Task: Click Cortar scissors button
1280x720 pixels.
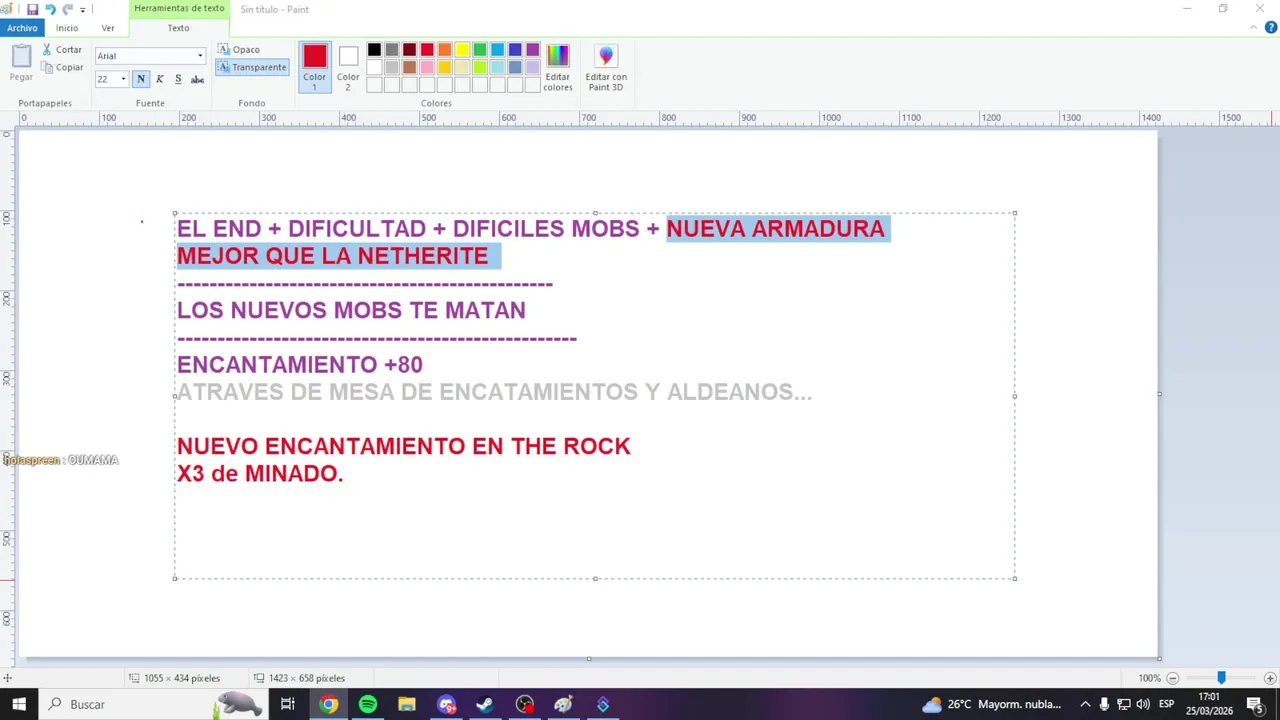Action: click(62, 49)
